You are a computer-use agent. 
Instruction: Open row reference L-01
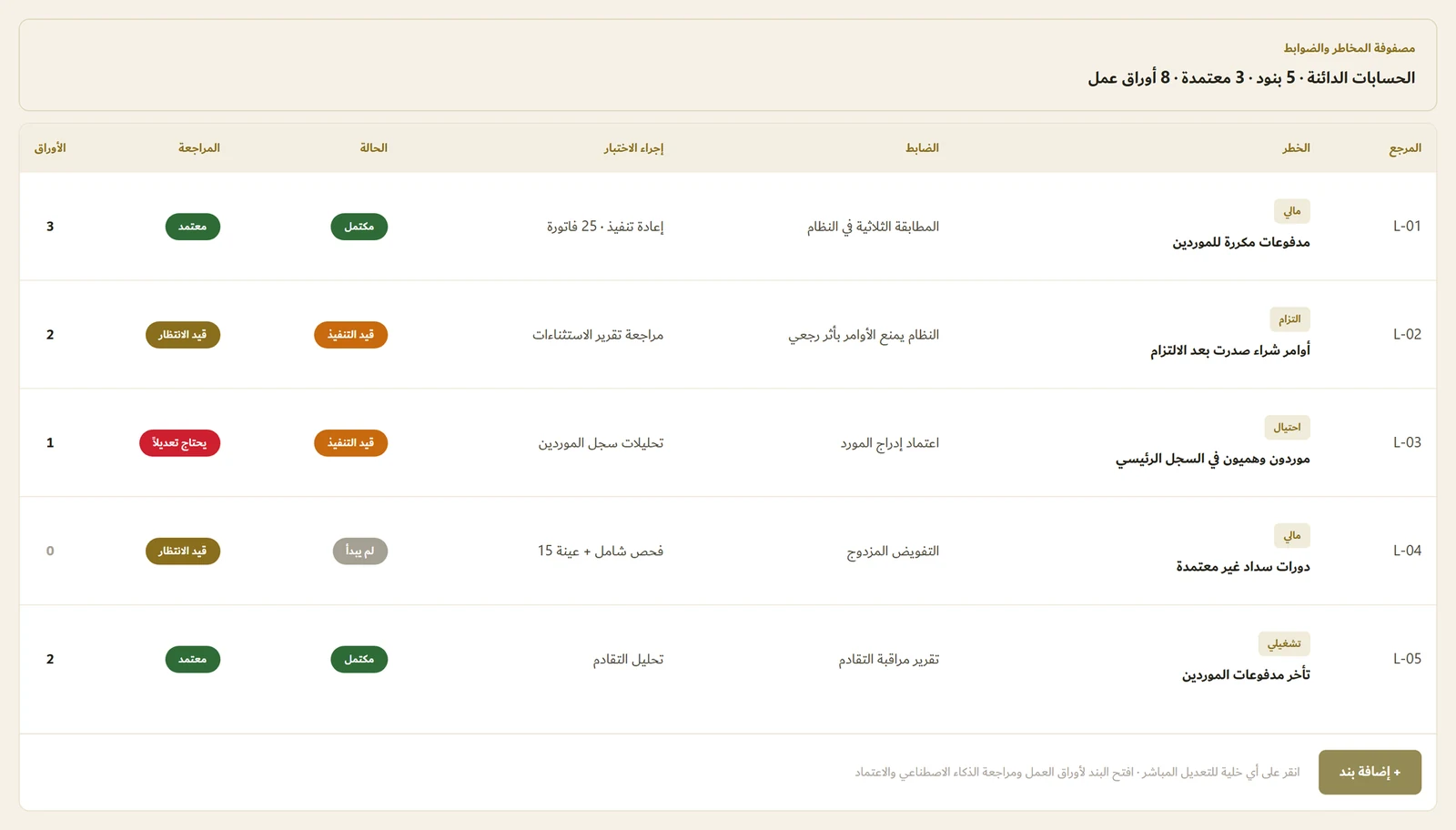pyautogui.click(x=1407, y=226)
